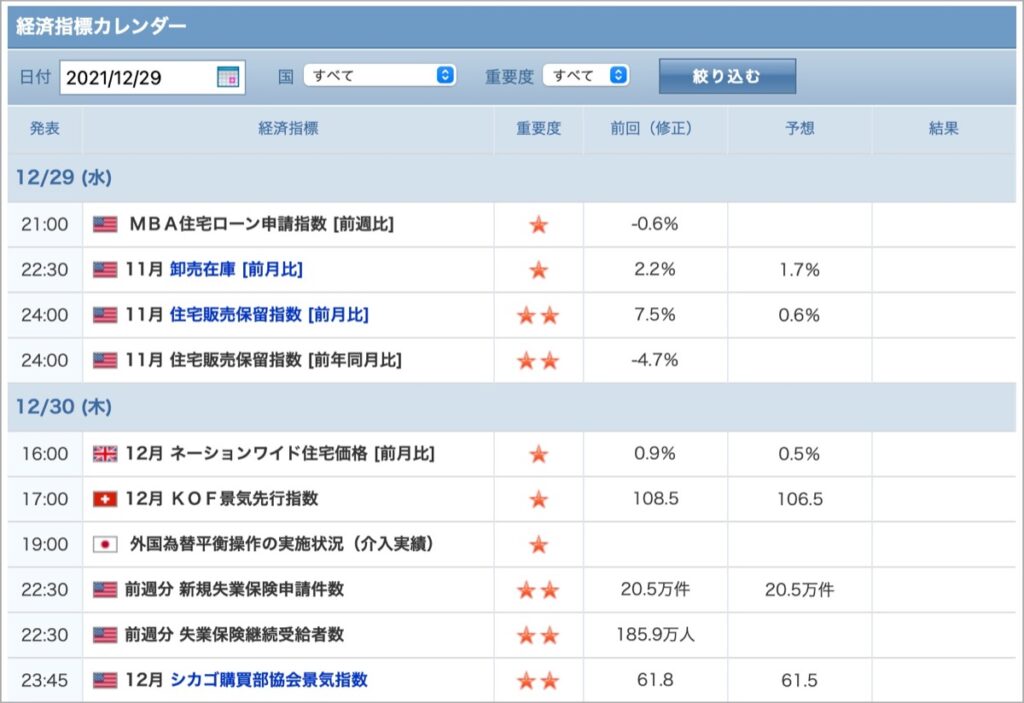Click the 12/30 (木) date heading
This screenshot has height=703, width=1024.
pos(64,407)
